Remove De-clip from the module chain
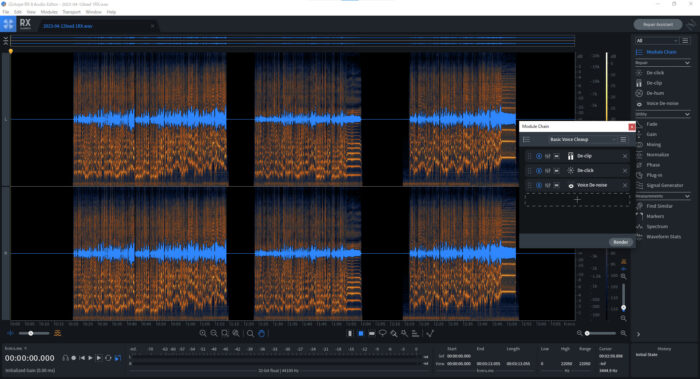This screenshot has width=700, height=379. [625, 156]
